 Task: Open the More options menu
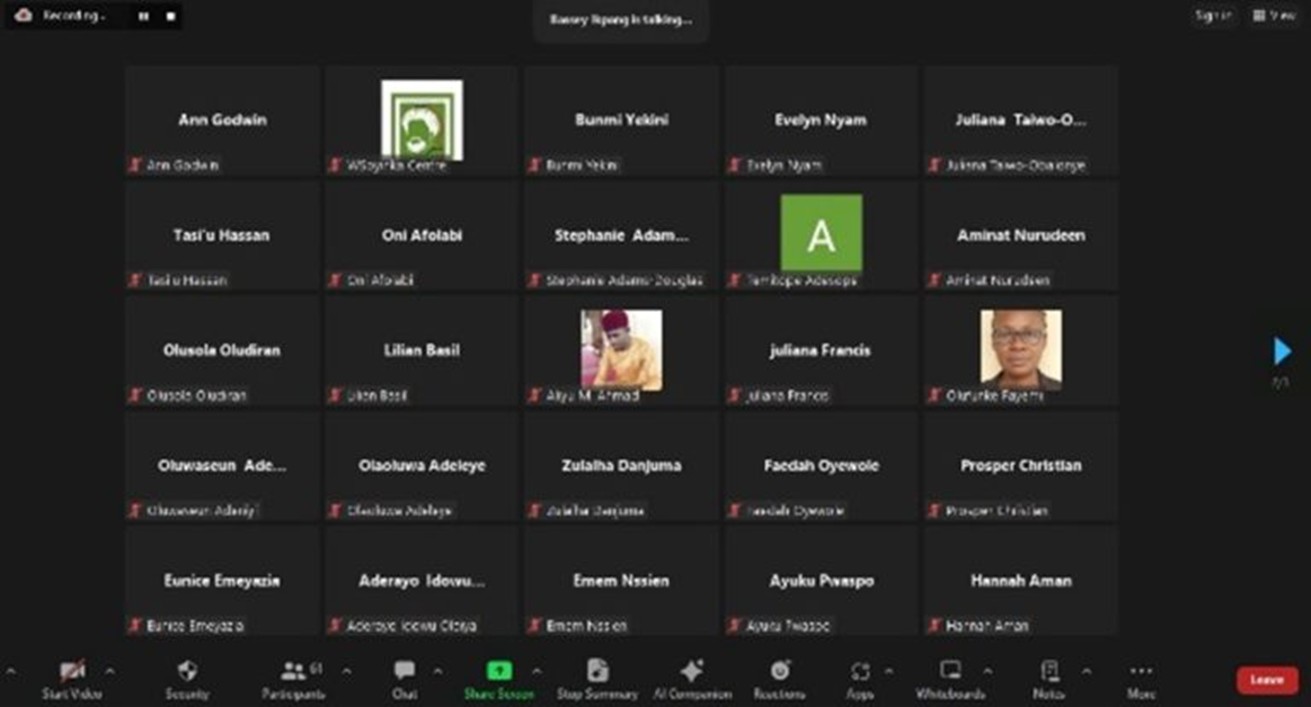click(x=1141, y=672)
